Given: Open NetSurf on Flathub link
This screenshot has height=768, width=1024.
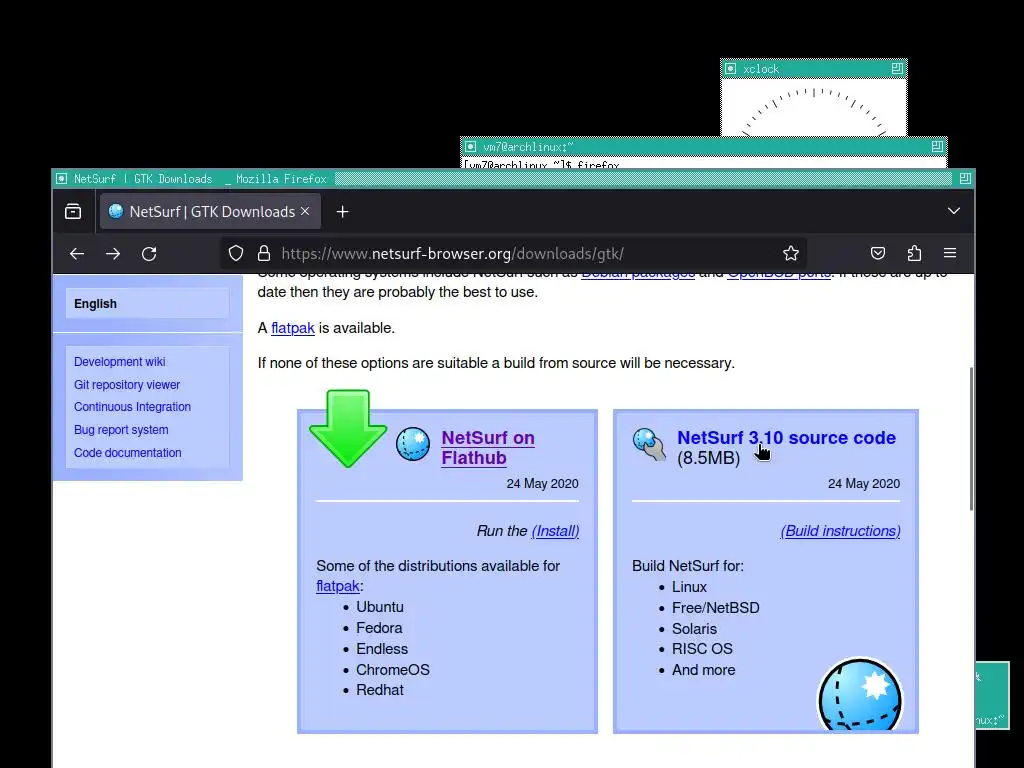Looking at the screenshot, I should pyautogui.click(x=488, y=447).
